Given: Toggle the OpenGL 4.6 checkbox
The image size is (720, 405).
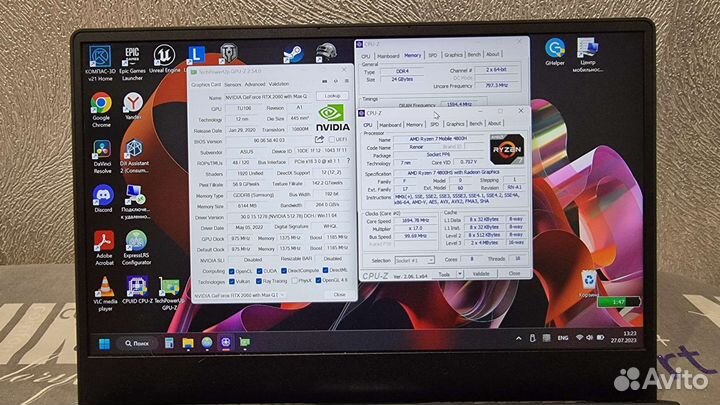Looking at the screenshot, I should coord(318,280).
